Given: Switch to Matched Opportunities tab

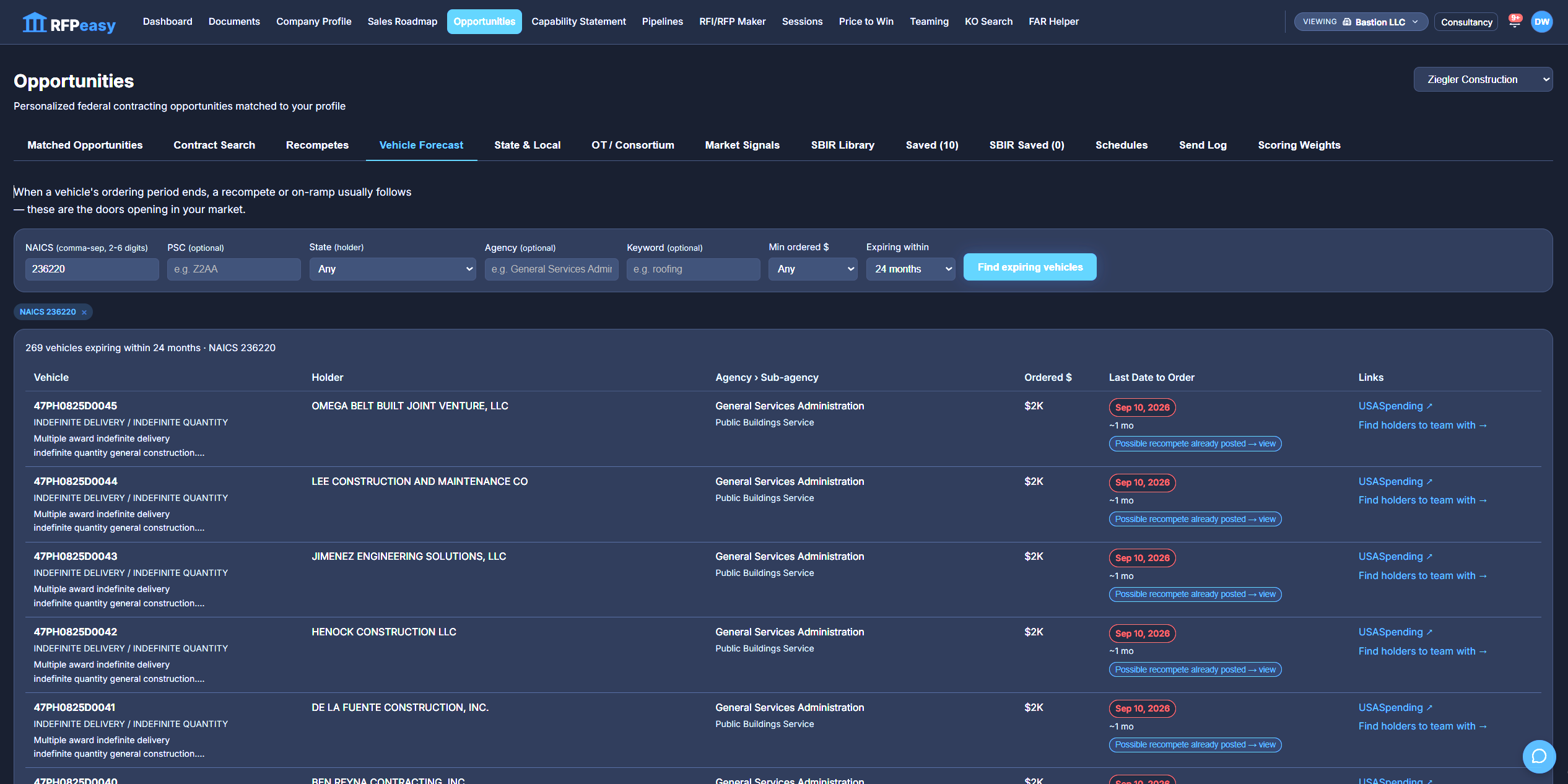Looking at the screenshot, I should [85, 145].
